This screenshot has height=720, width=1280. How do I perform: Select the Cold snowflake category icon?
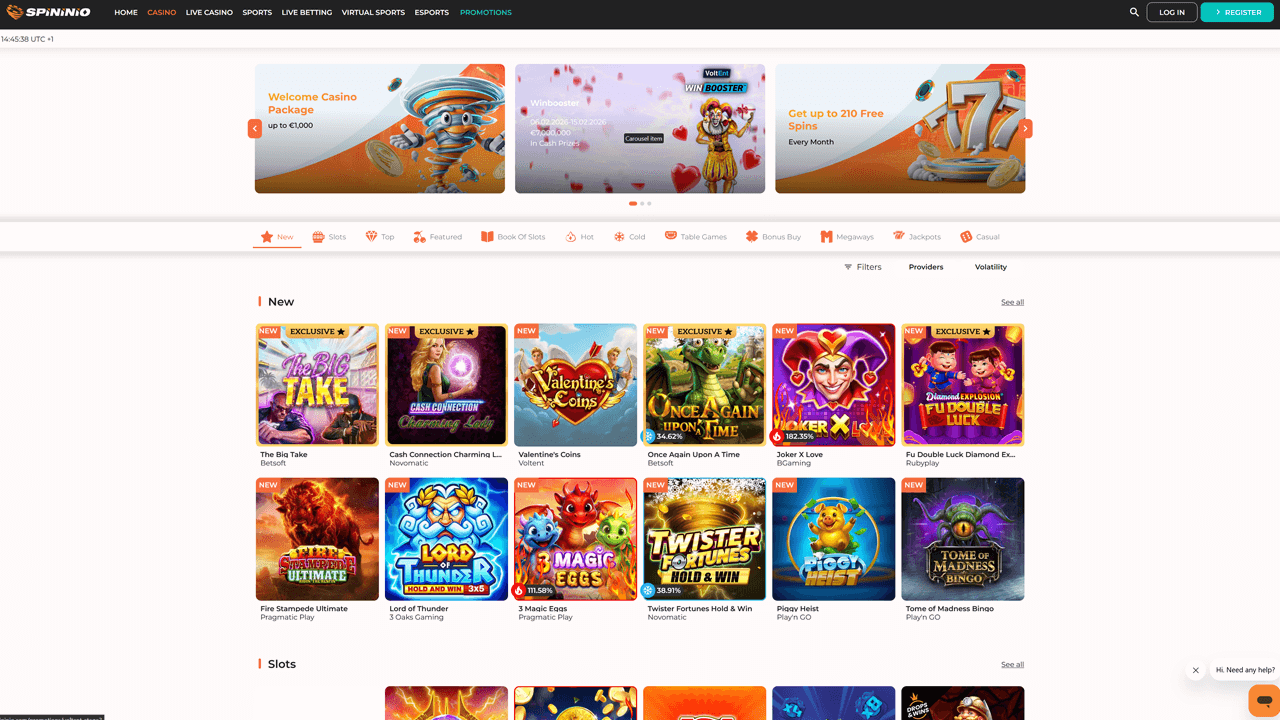point(619,237)
